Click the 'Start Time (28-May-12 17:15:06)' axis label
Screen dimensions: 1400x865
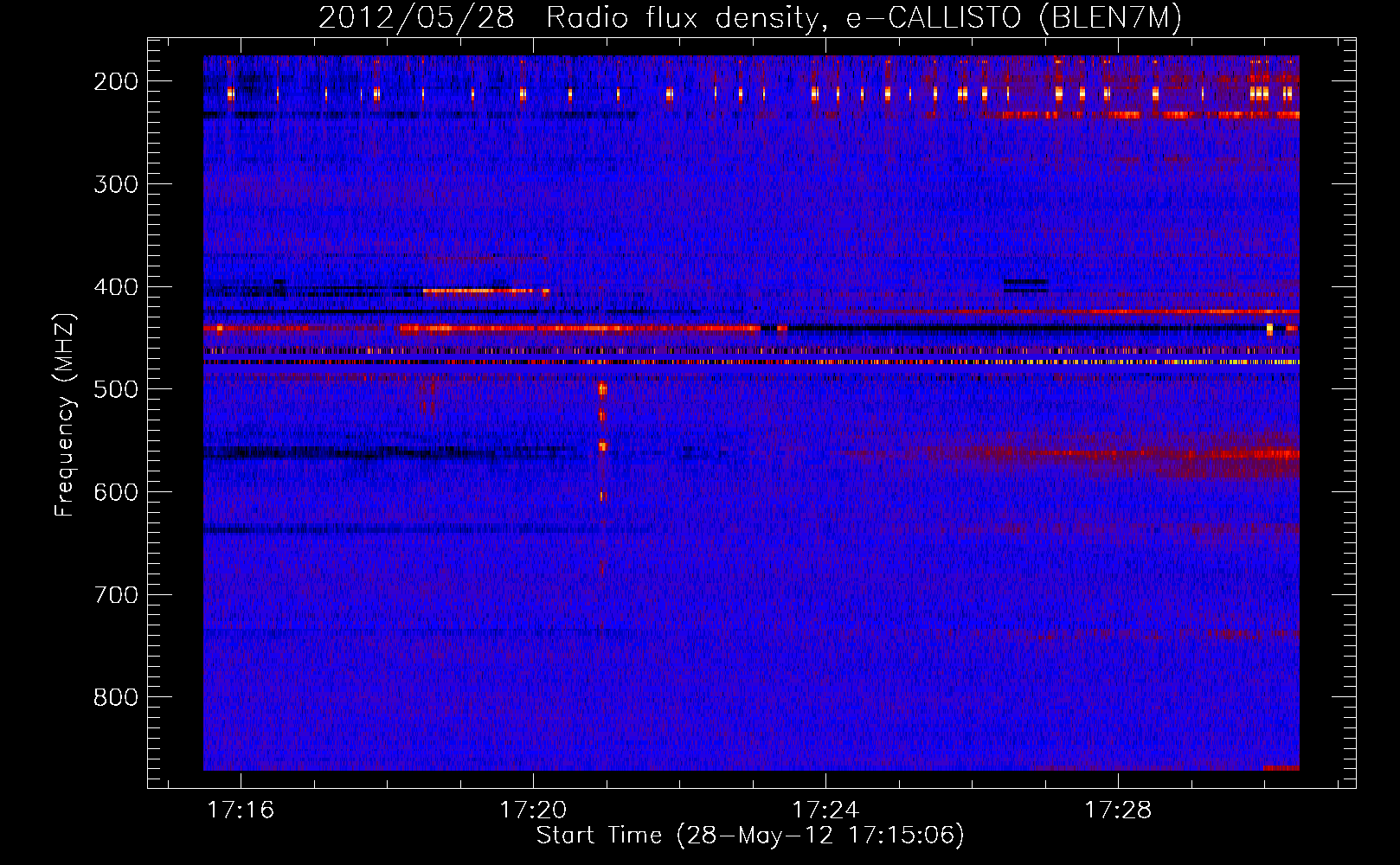click(750, 836)
